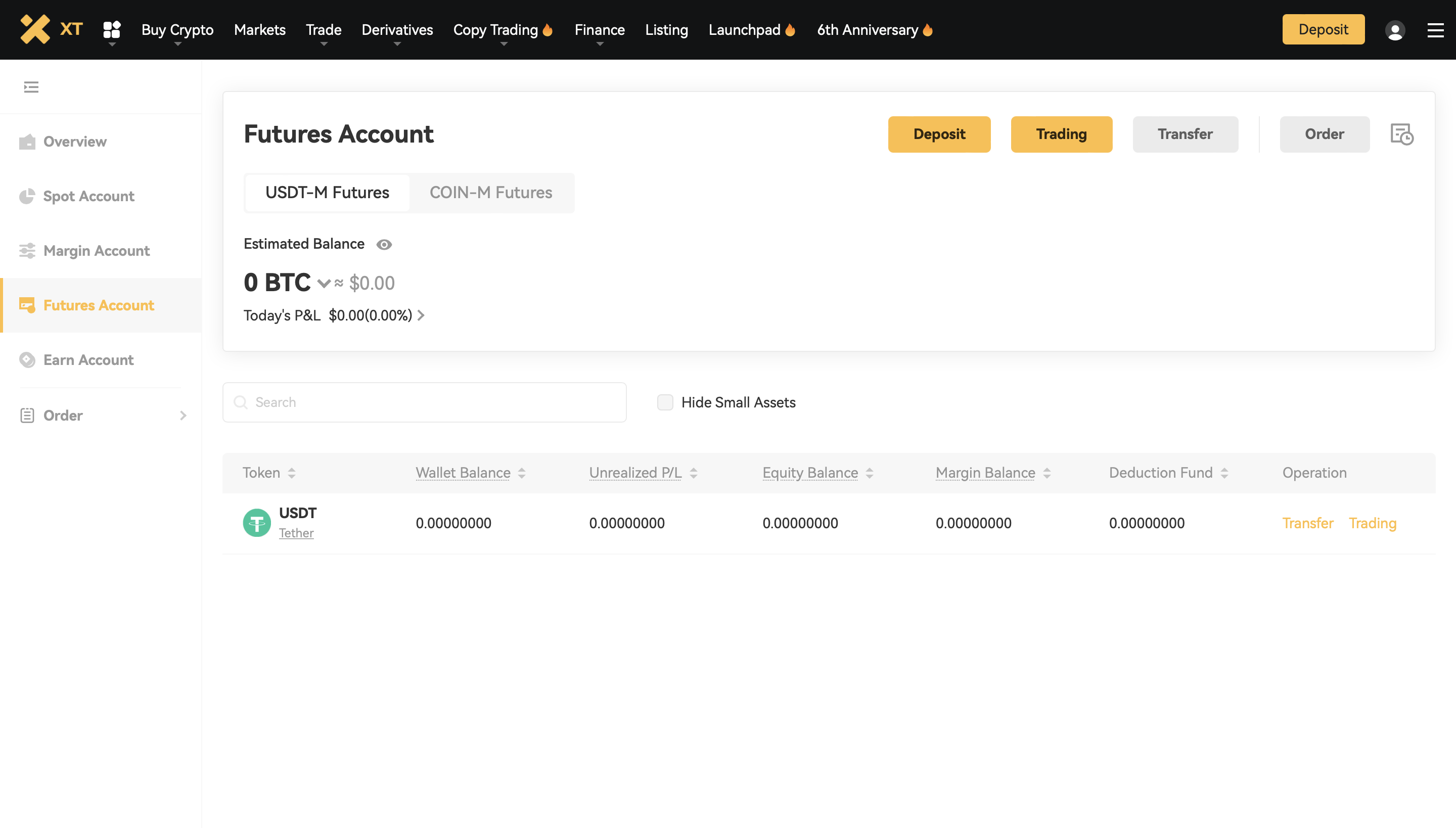This screenshot has width=1456, height=828.
Task: Switch to the COIN-M Futures tab
Action: pyautogui.click(x=491, y=193)
